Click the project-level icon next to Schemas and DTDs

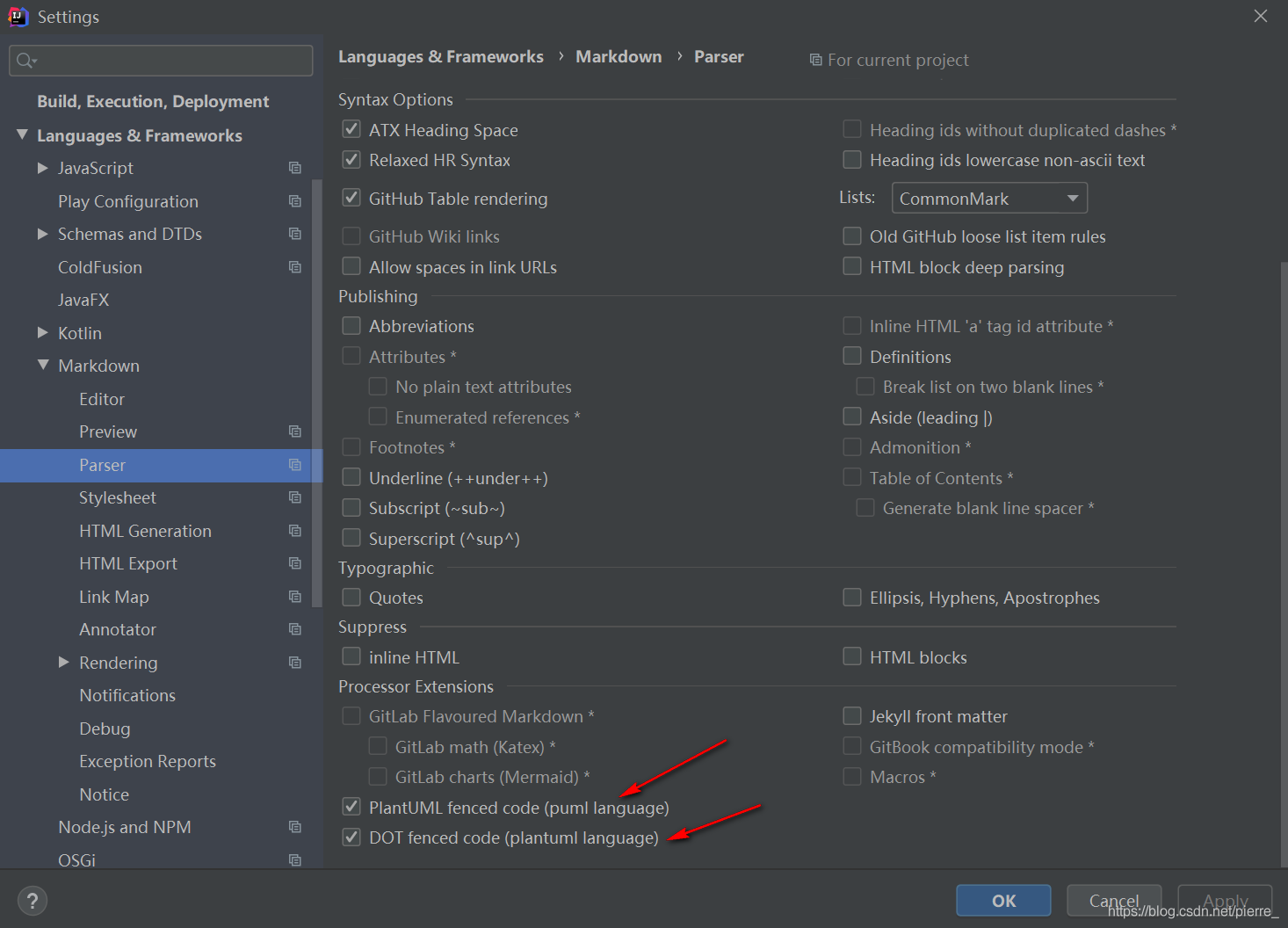point(295,234)
